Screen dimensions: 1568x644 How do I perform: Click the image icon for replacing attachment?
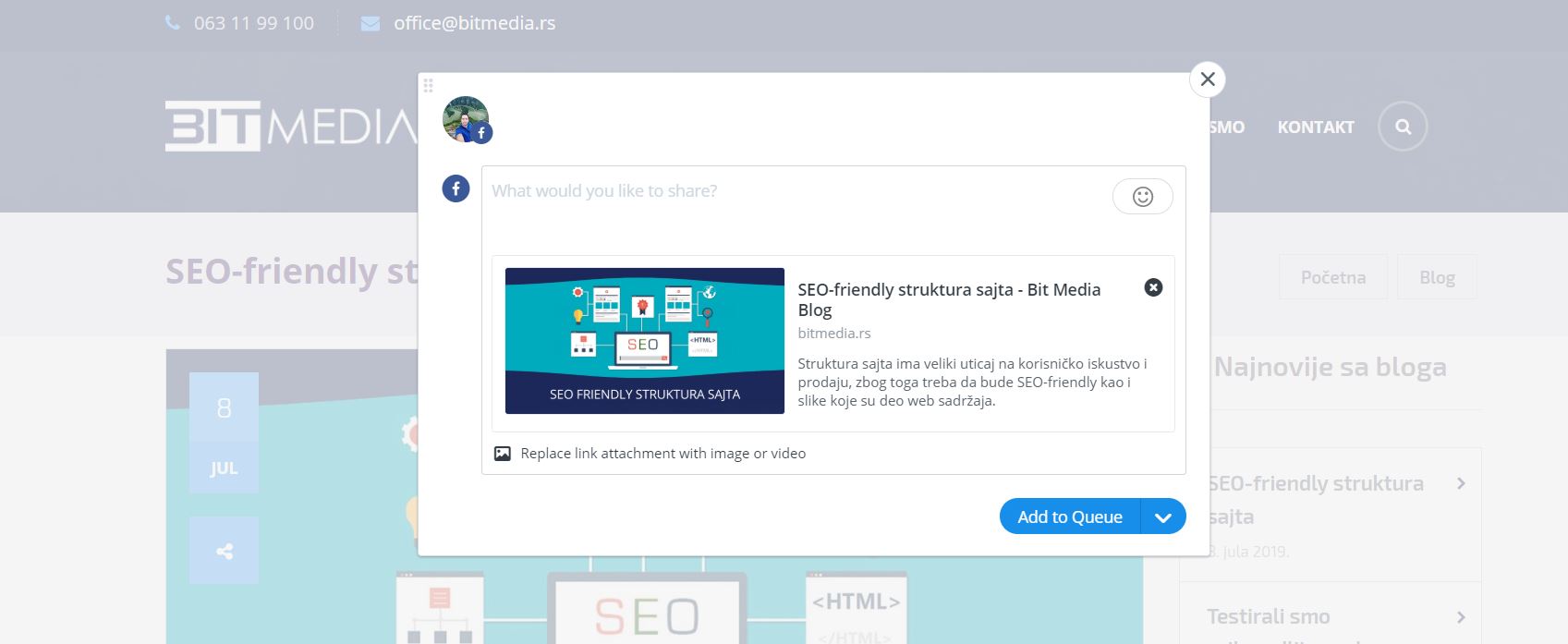502,454
